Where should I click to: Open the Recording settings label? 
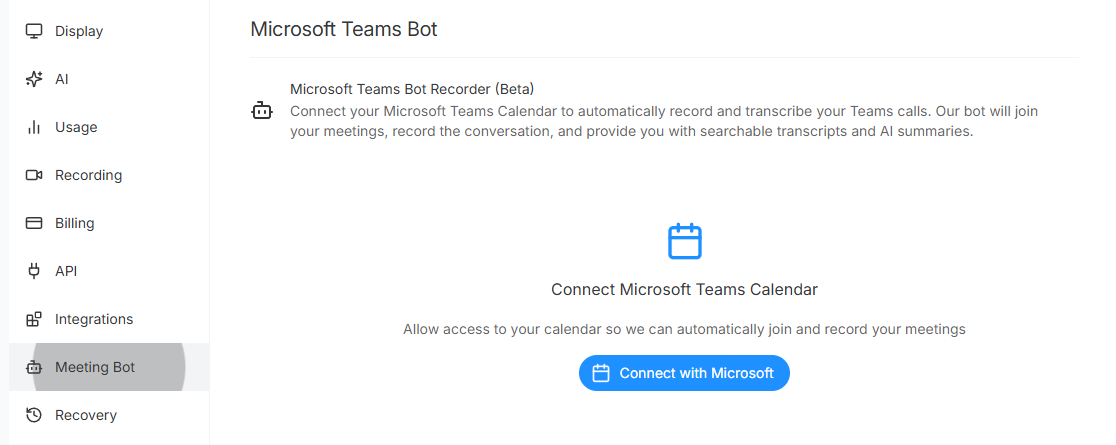point(88,175)
